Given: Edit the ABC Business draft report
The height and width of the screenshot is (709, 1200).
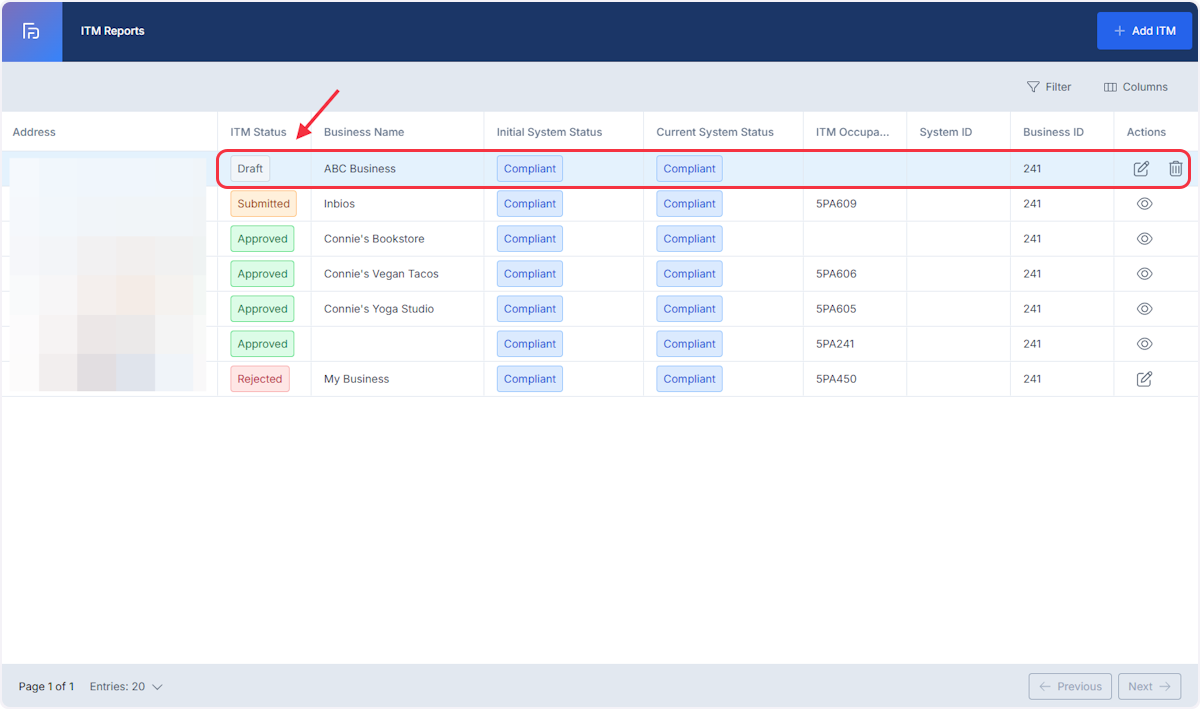Looking at the screenshot, I should tap(1141, 169).
